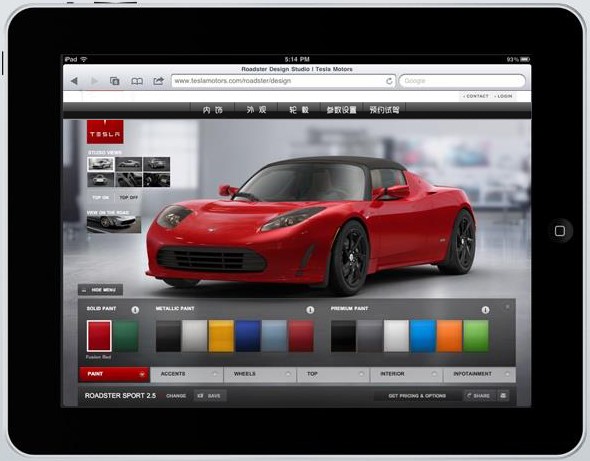This screenshot has height=461, width=590.
Task: Click the Login link
Action: 503,96
